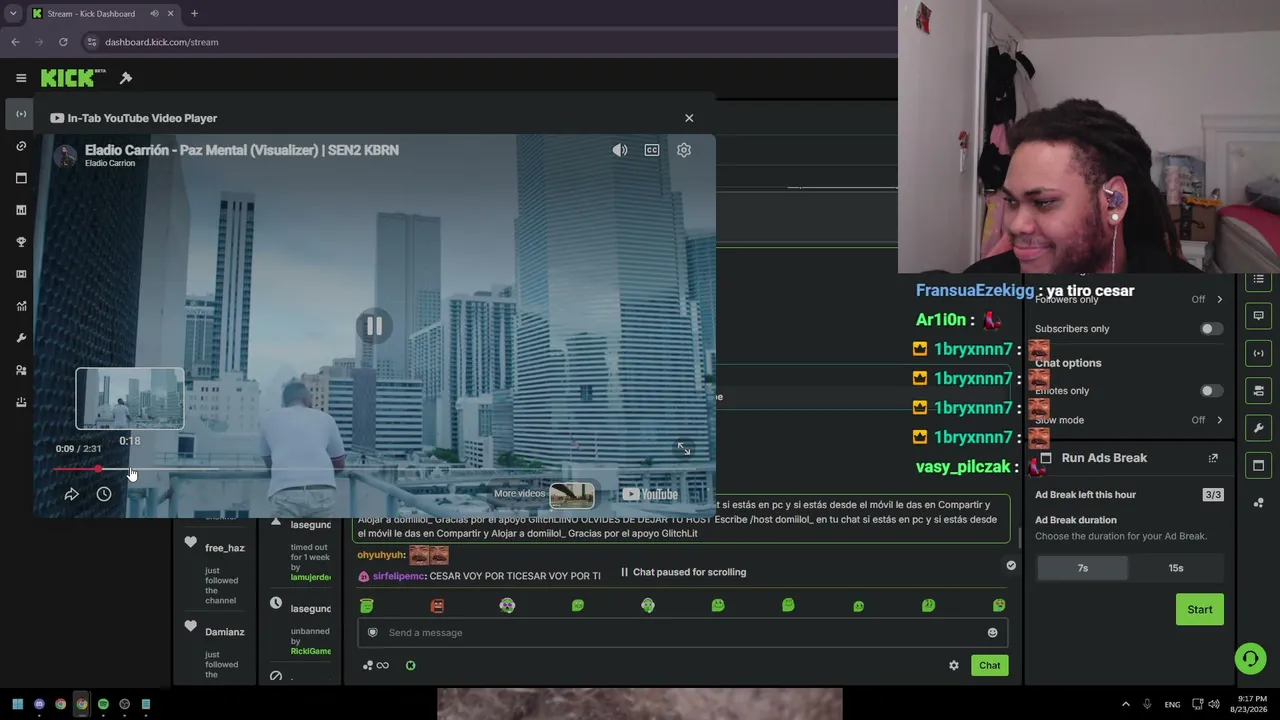
Task: Open YouTube player settings gear
Action: point(684,150)
